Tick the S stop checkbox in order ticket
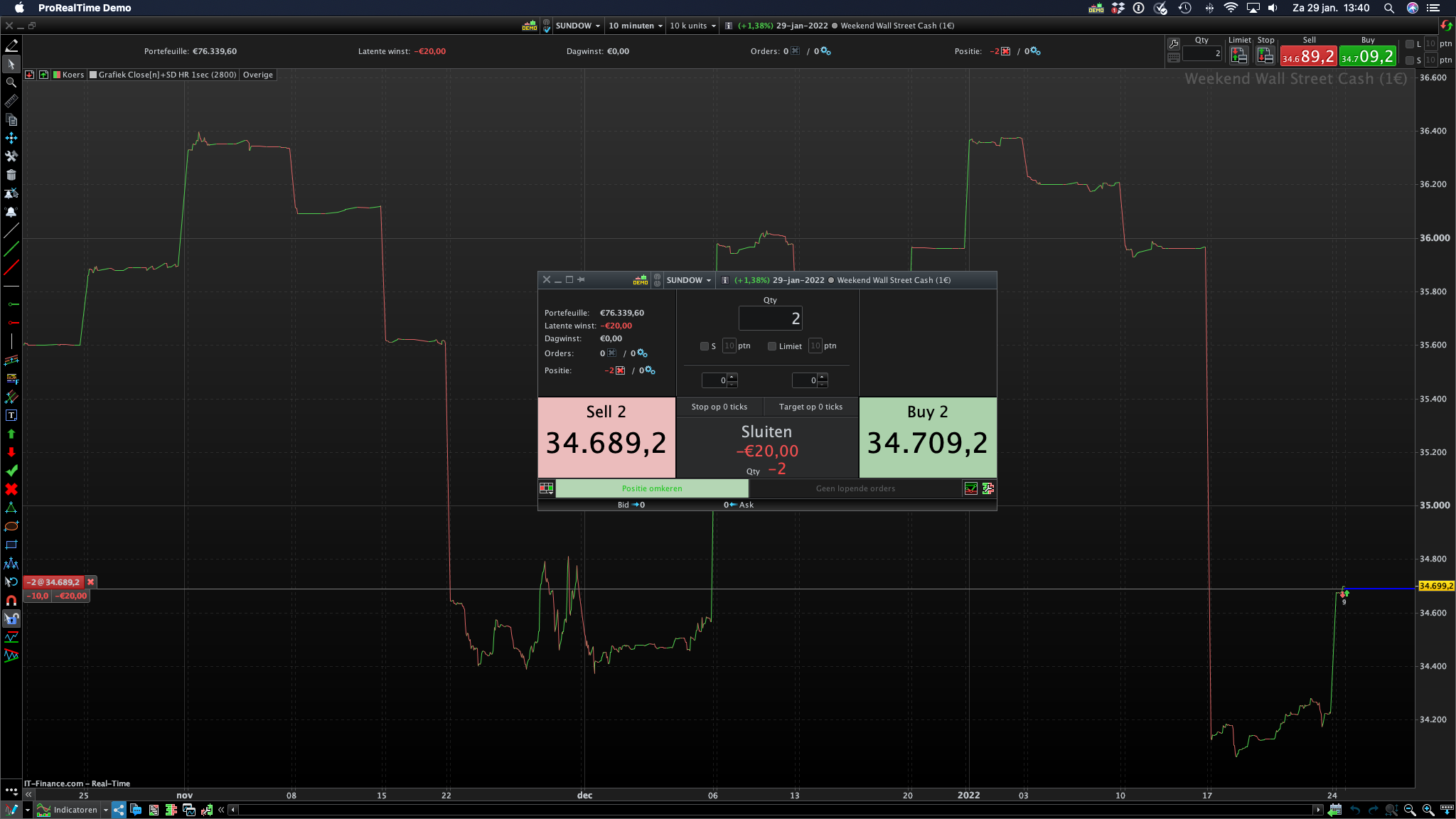This screenshot has height=819, width=1456. tap(705, 346)
